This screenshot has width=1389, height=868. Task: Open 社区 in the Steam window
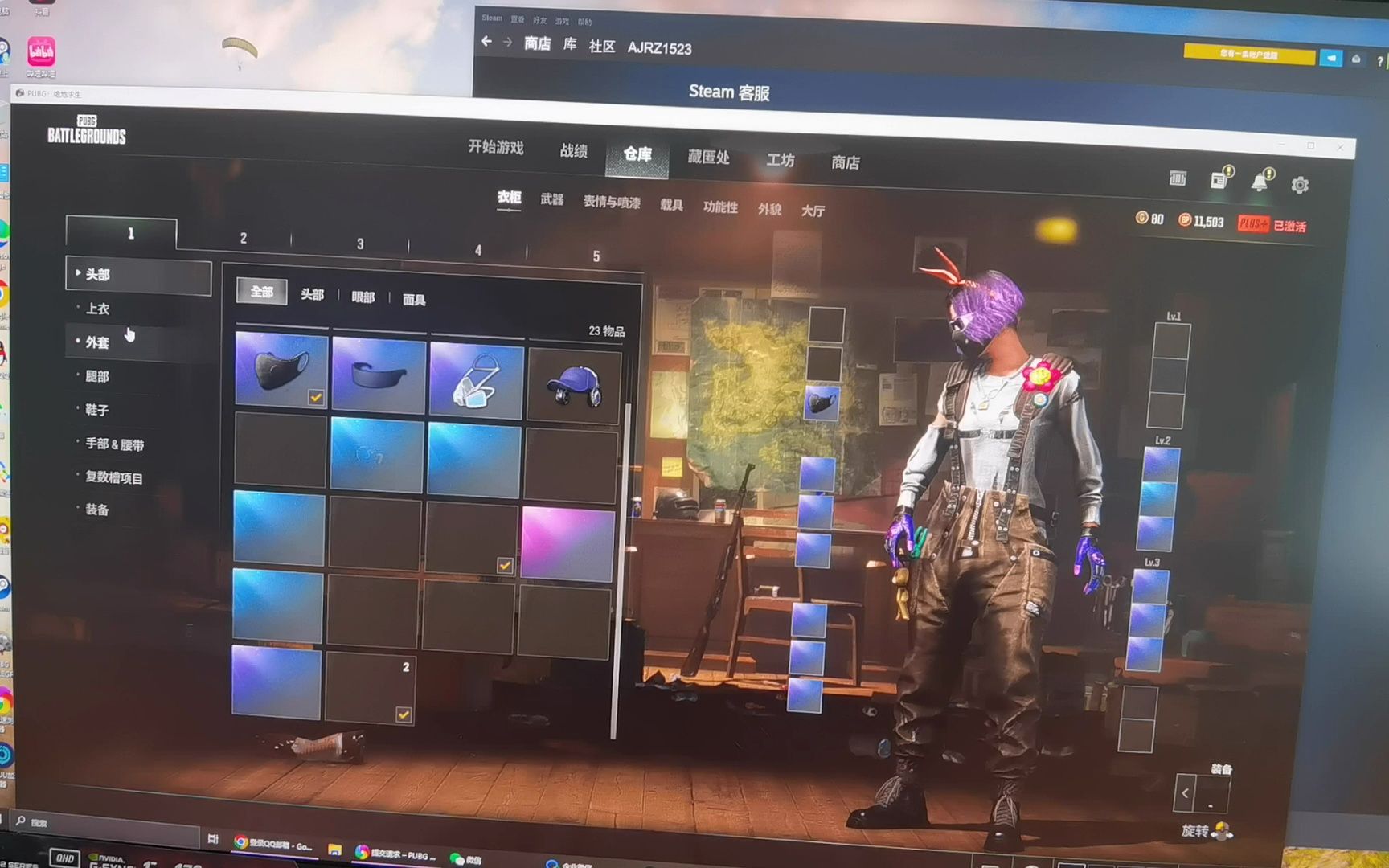click(602, 47)
